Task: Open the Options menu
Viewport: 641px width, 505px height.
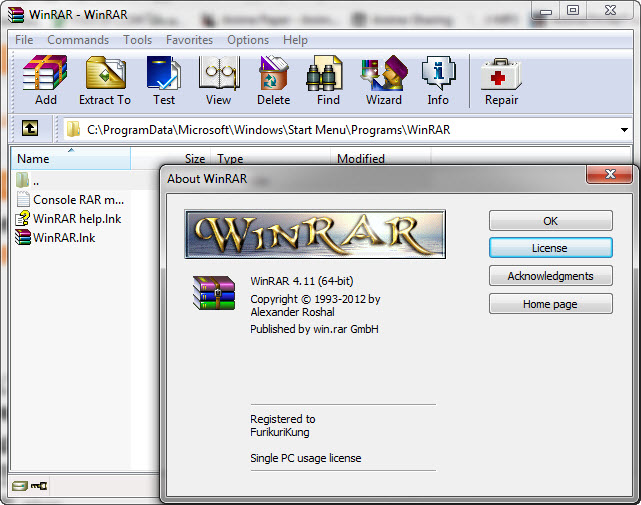Action: click(248, 40)
